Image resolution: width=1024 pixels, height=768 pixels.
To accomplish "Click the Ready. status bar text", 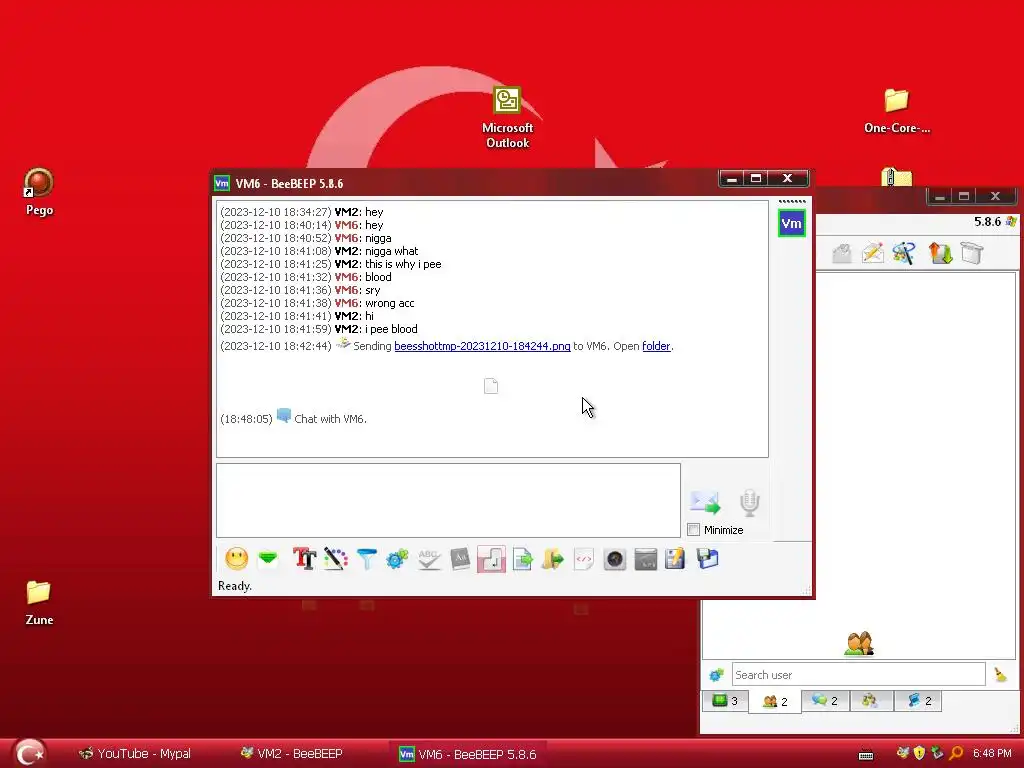I will [234, 586].
